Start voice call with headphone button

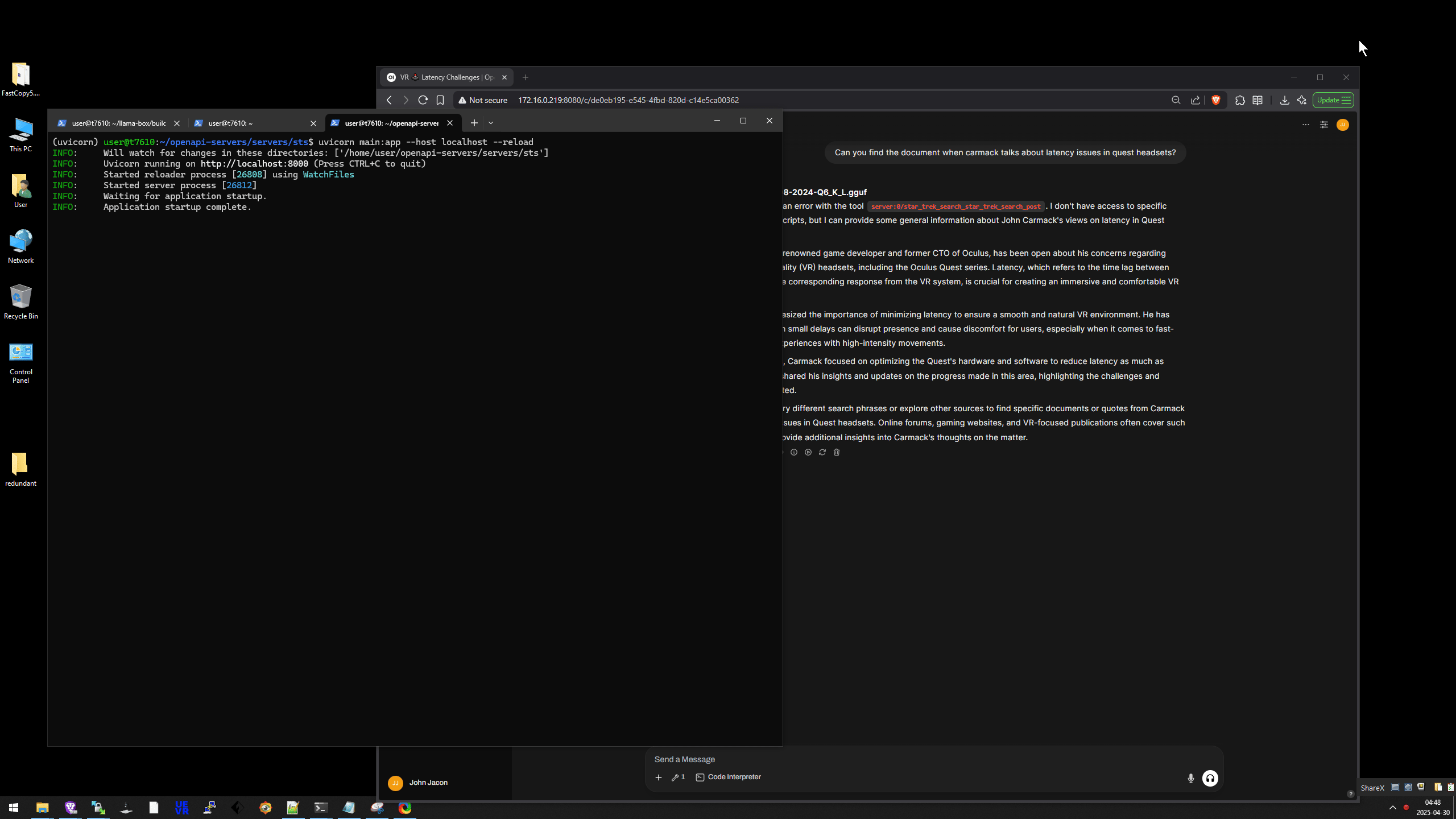click(x=1210, y=778)
